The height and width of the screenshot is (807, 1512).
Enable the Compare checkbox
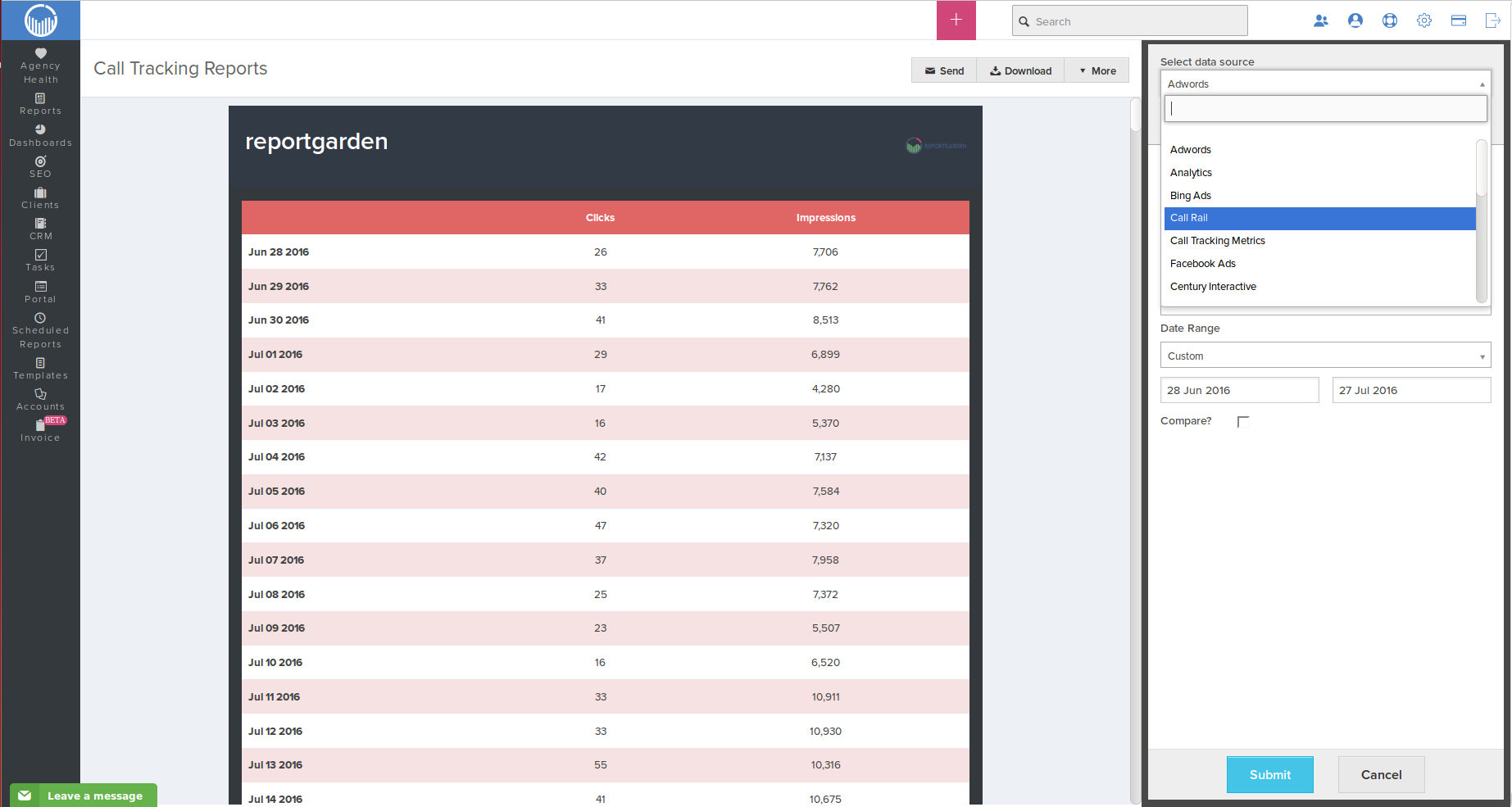[x=1243, y=421]
